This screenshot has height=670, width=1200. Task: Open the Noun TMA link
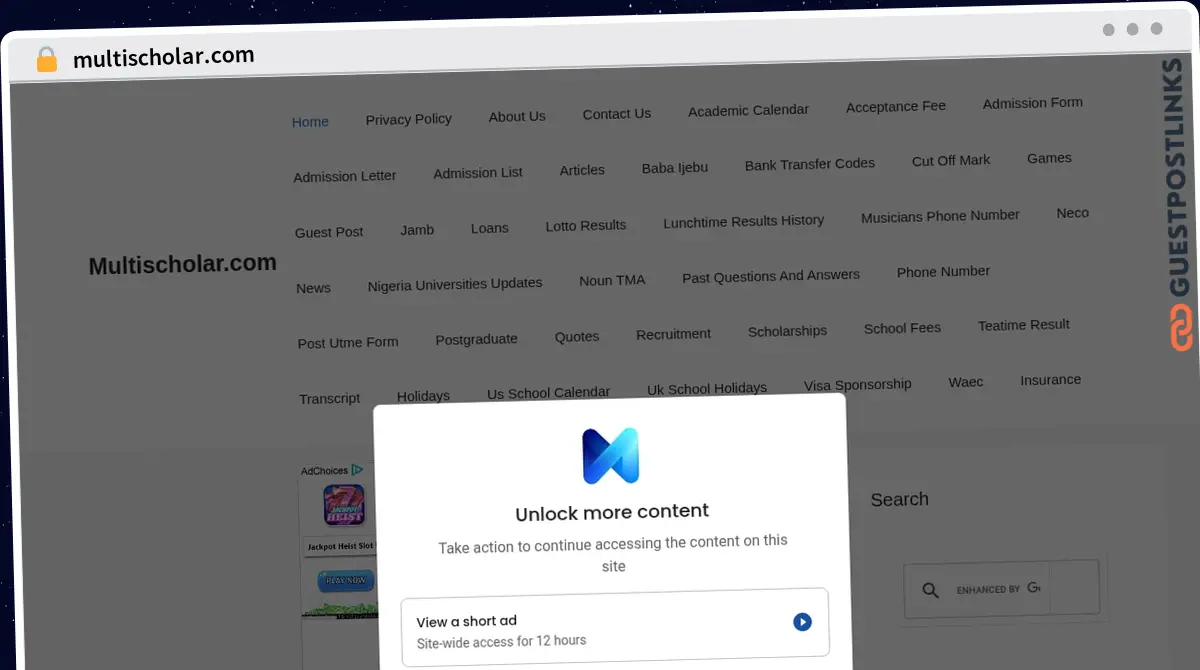pos(612,280)
